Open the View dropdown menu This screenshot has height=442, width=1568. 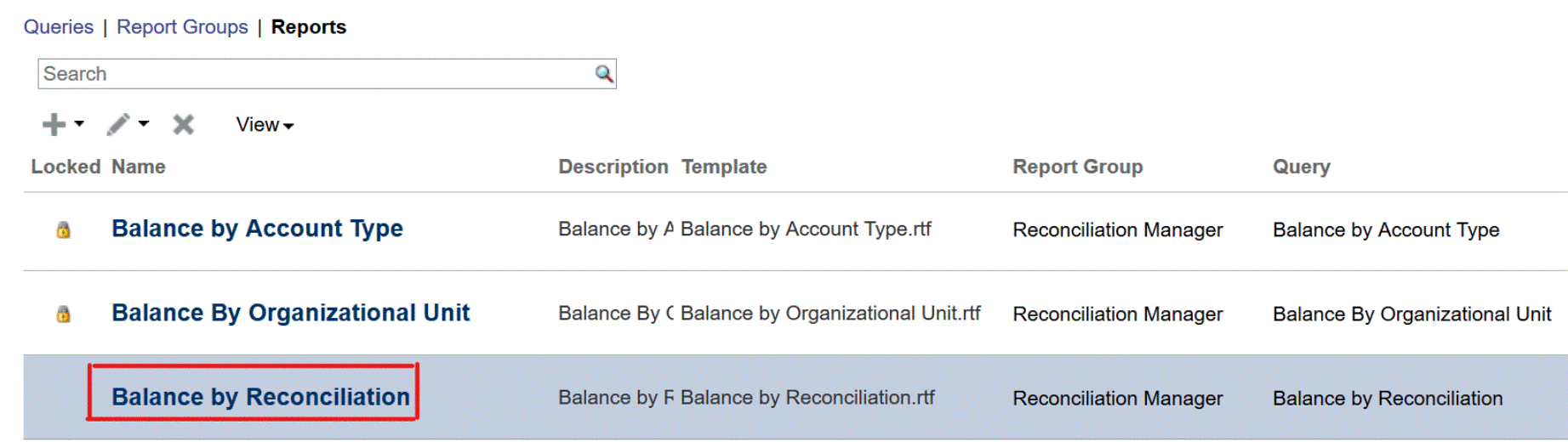(265, 125)
